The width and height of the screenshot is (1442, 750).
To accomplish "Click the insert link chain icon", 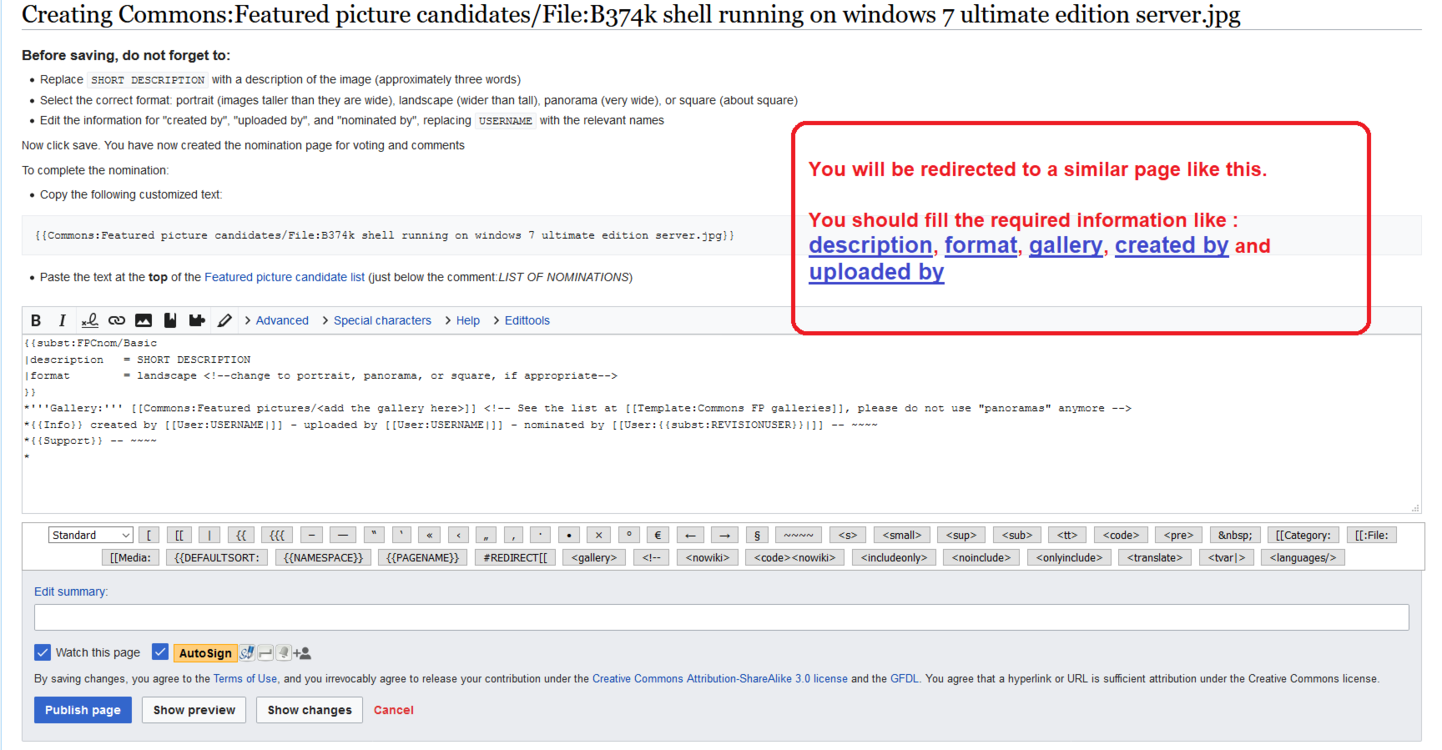I will pyautogui.click(x=116, y=320).
